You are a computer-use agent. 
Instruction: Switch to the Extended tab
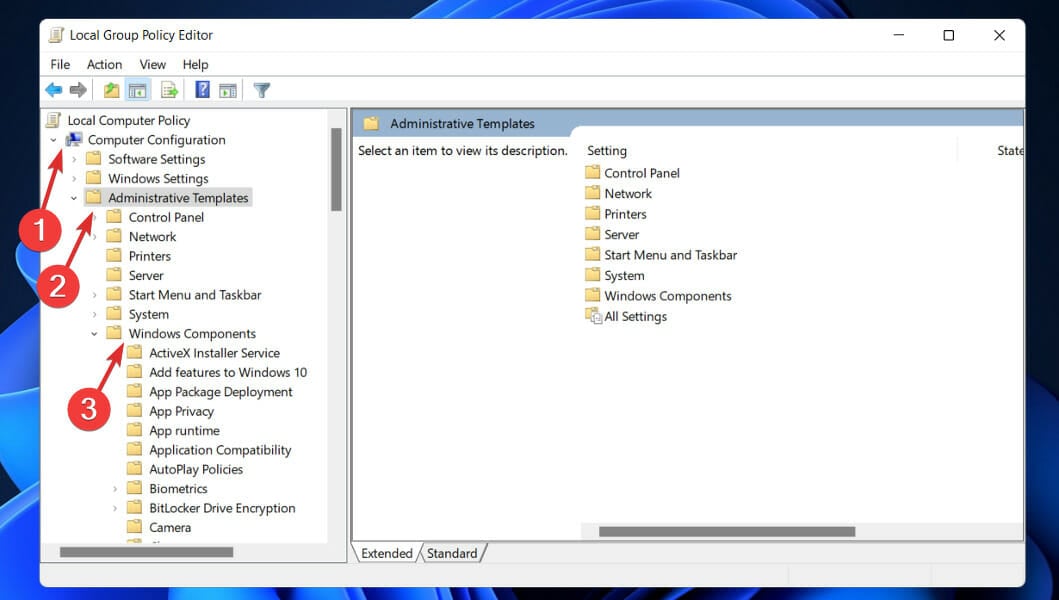pyautogui.click(x=386, y=553)
